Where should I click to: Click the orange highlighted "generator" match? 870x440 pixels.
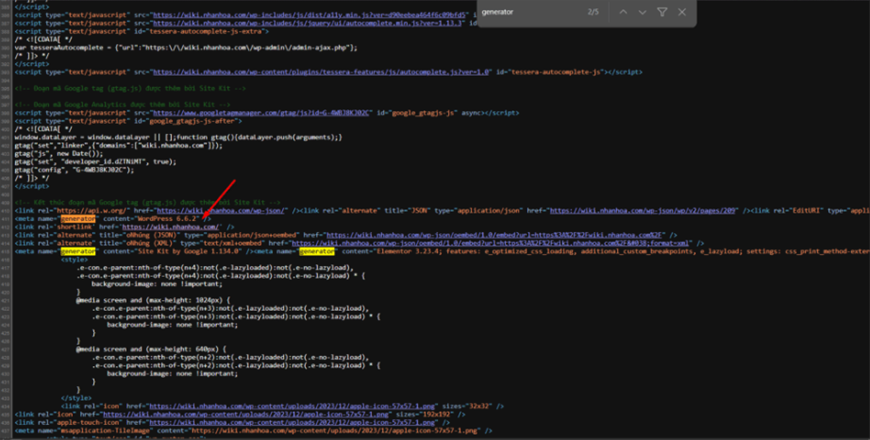pos(78,219)
